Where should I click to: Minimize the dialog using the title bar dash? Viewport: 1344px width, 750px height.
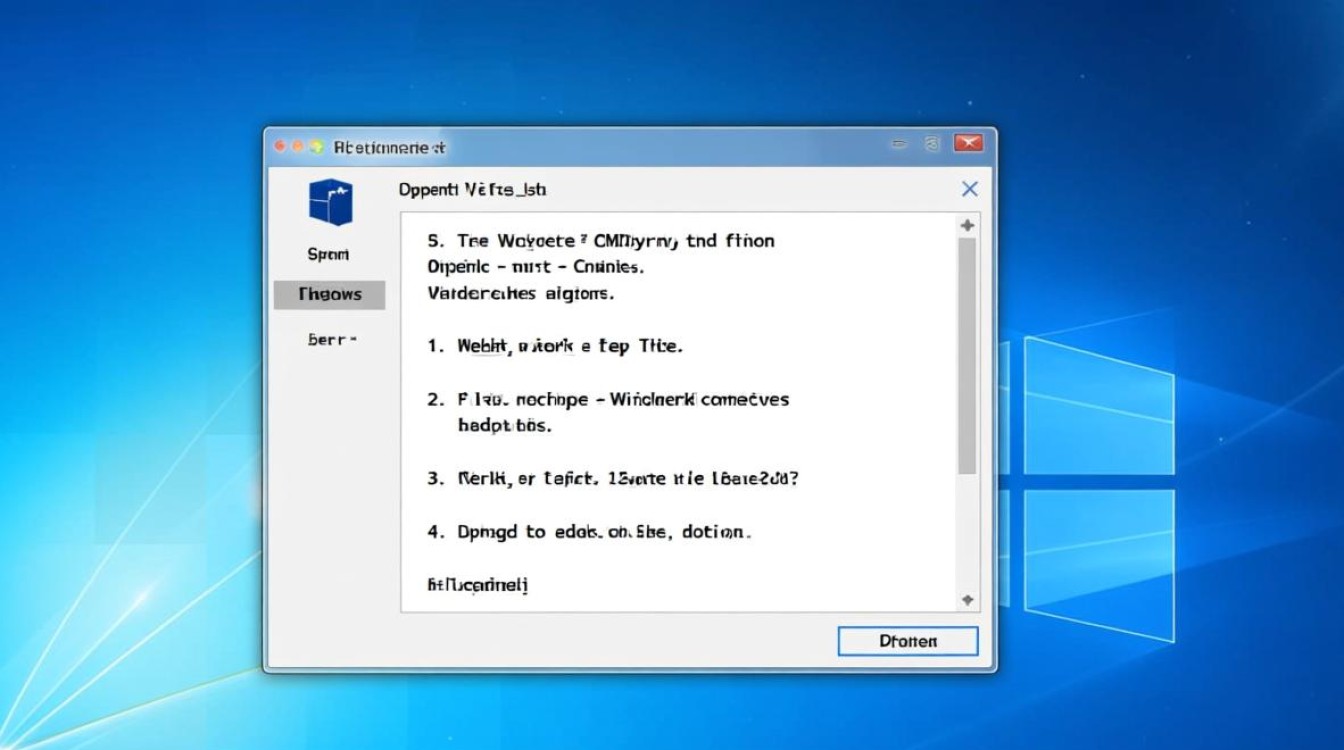(899, 144)
